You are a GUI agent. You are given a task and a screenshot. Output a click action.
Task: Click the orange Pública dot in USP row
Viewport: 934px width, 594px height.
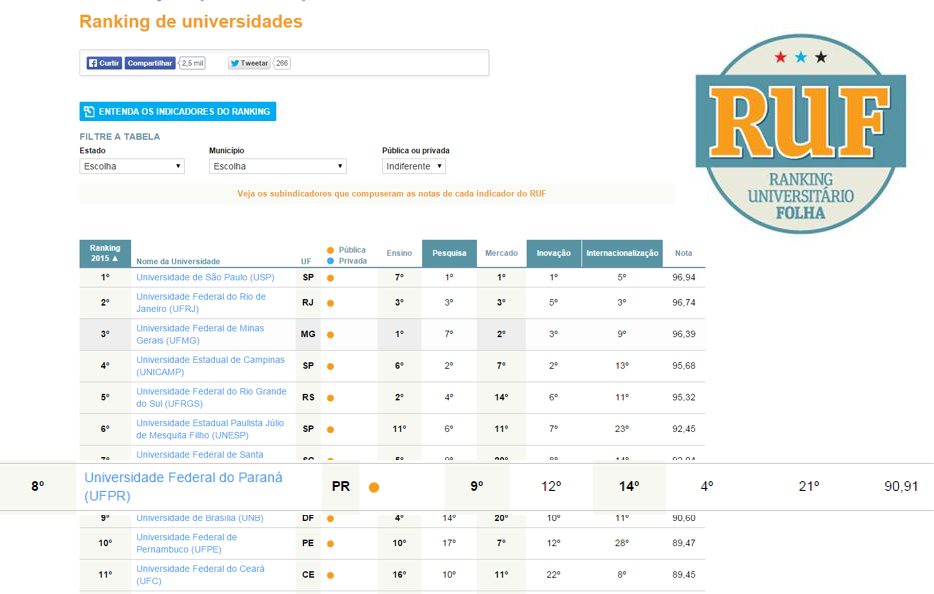[x=331, y=278]
